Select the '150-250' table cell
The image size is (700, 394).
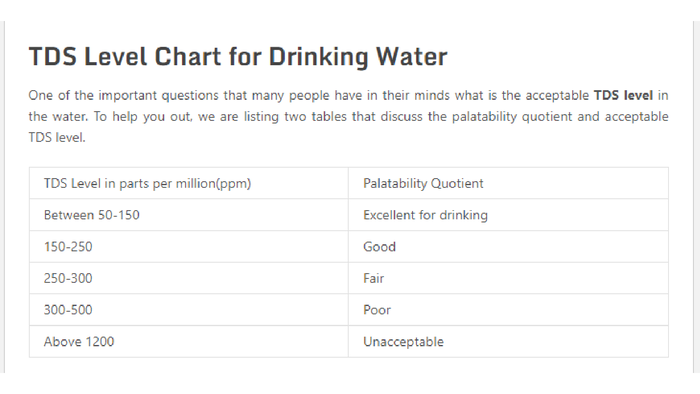pos(189,247)
